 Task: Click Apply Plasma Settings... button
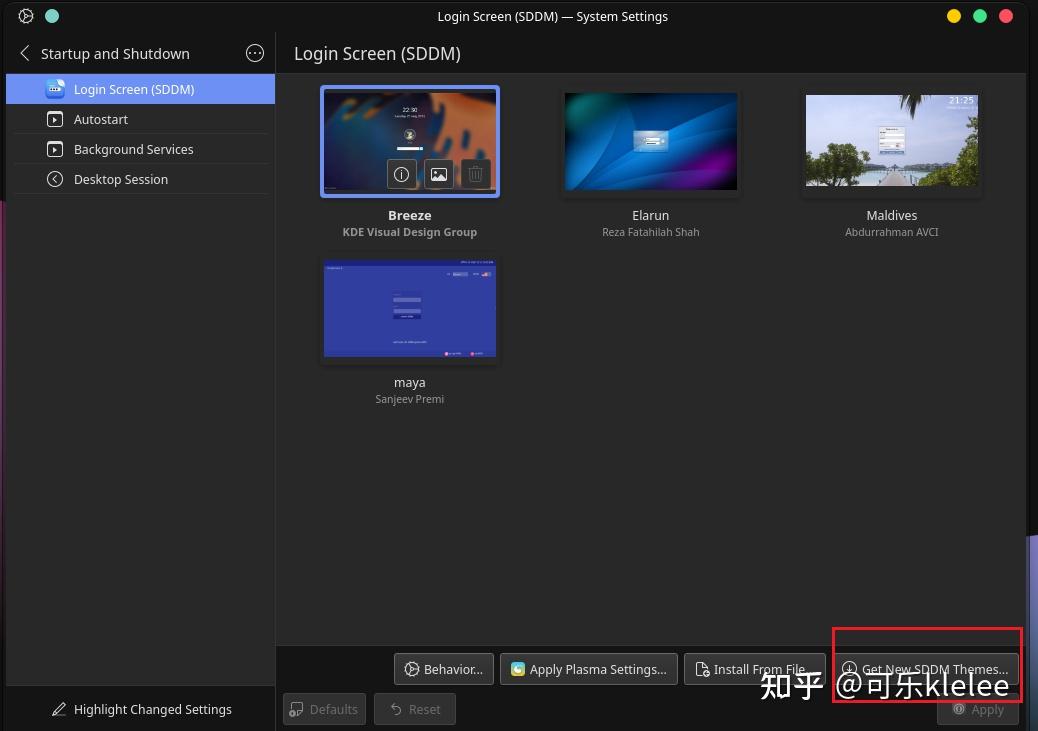coord(589,669)
